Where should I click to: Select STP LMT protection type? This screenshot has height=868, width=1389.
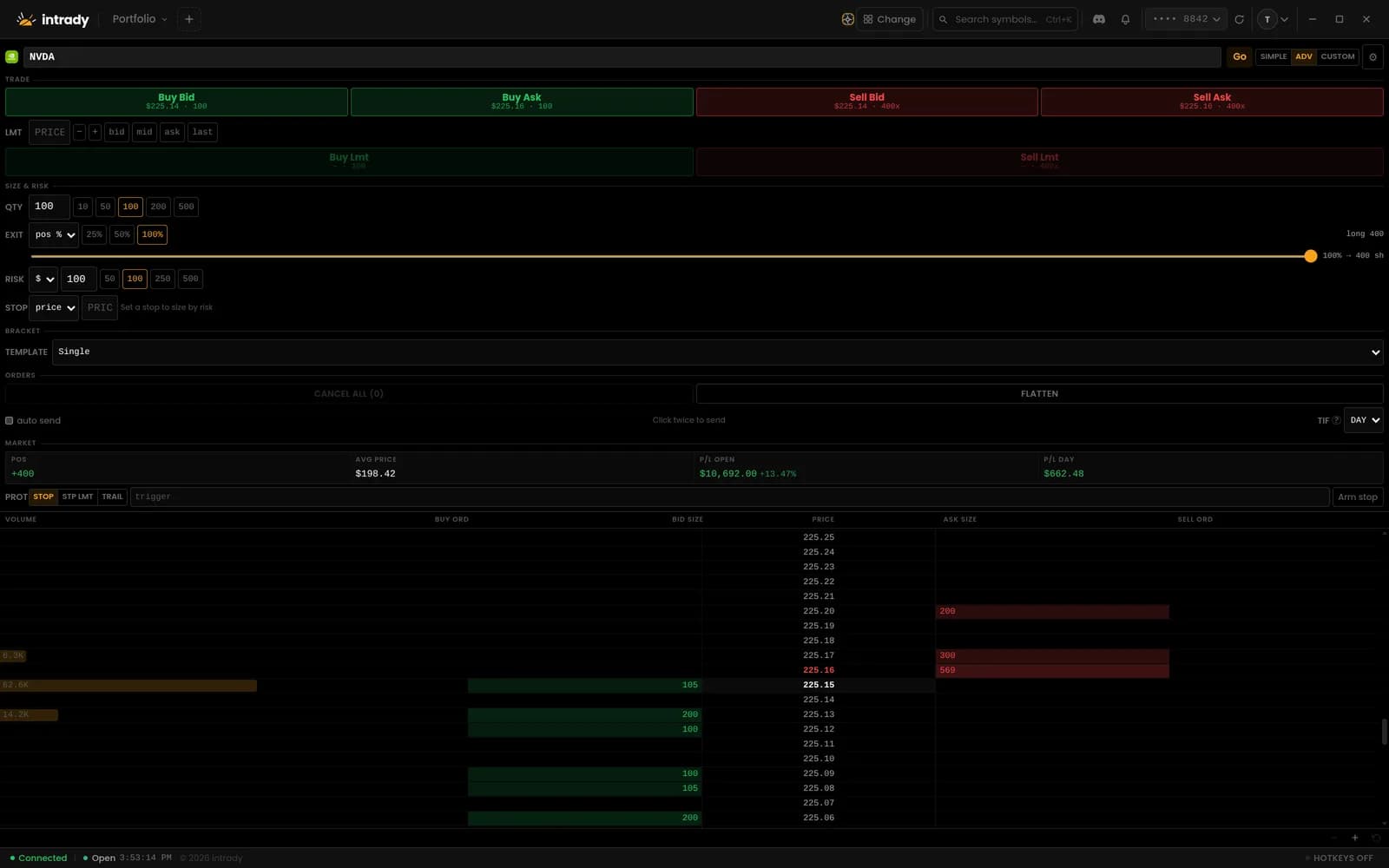[x=77, y=496]
